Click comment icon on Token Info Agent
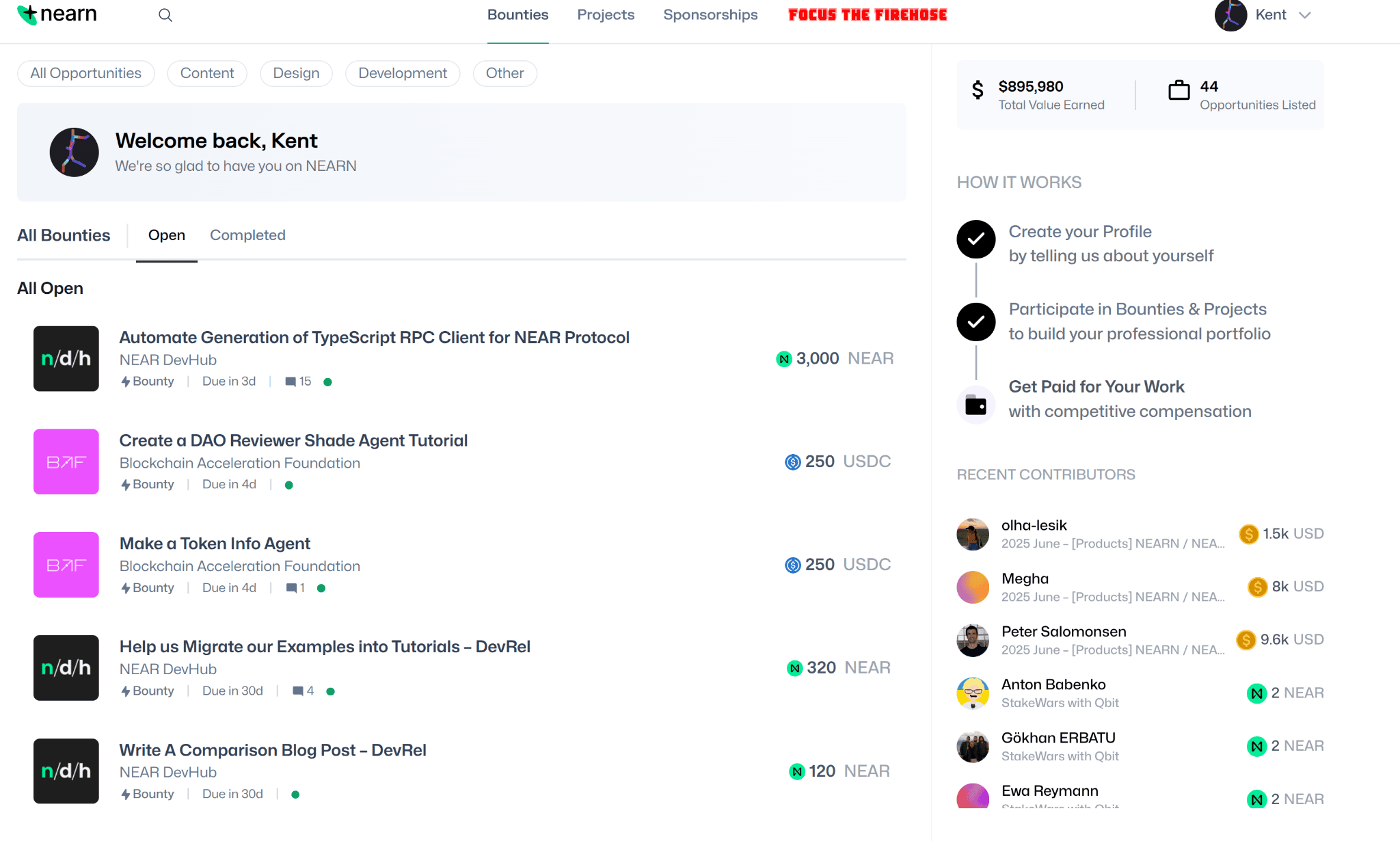Viewport: 1400px width, 841px height. tap(291, 588)
